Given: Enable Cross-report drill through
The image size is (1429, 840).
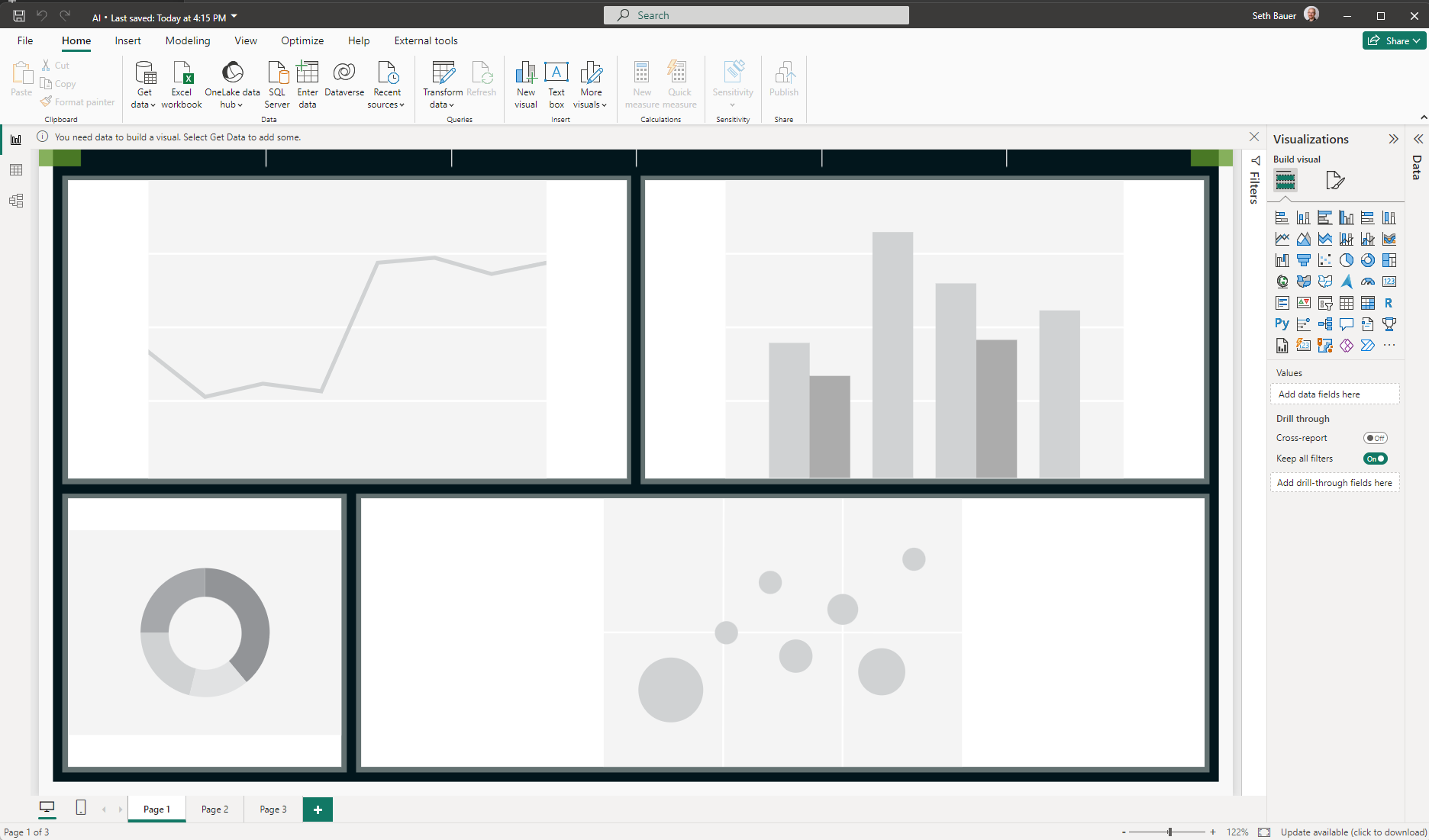Looking at the screenshot, I should (x=1376, y=438).
